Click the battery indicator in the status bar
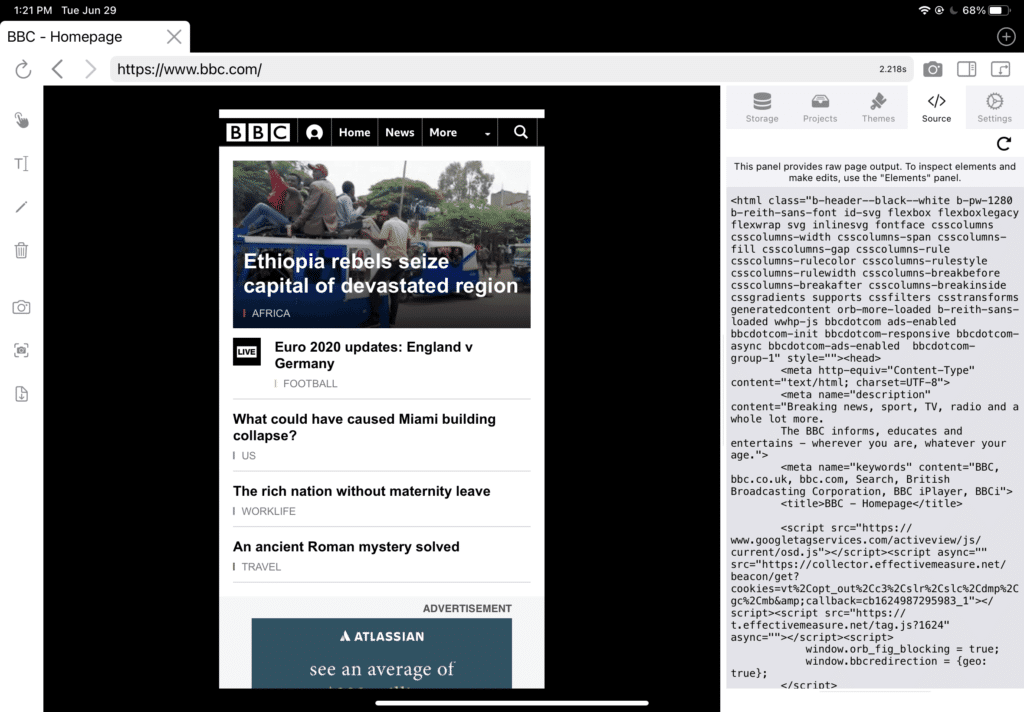Viewport: 1024px width, 712px height. pyautogui.click(x=999, y=10)
